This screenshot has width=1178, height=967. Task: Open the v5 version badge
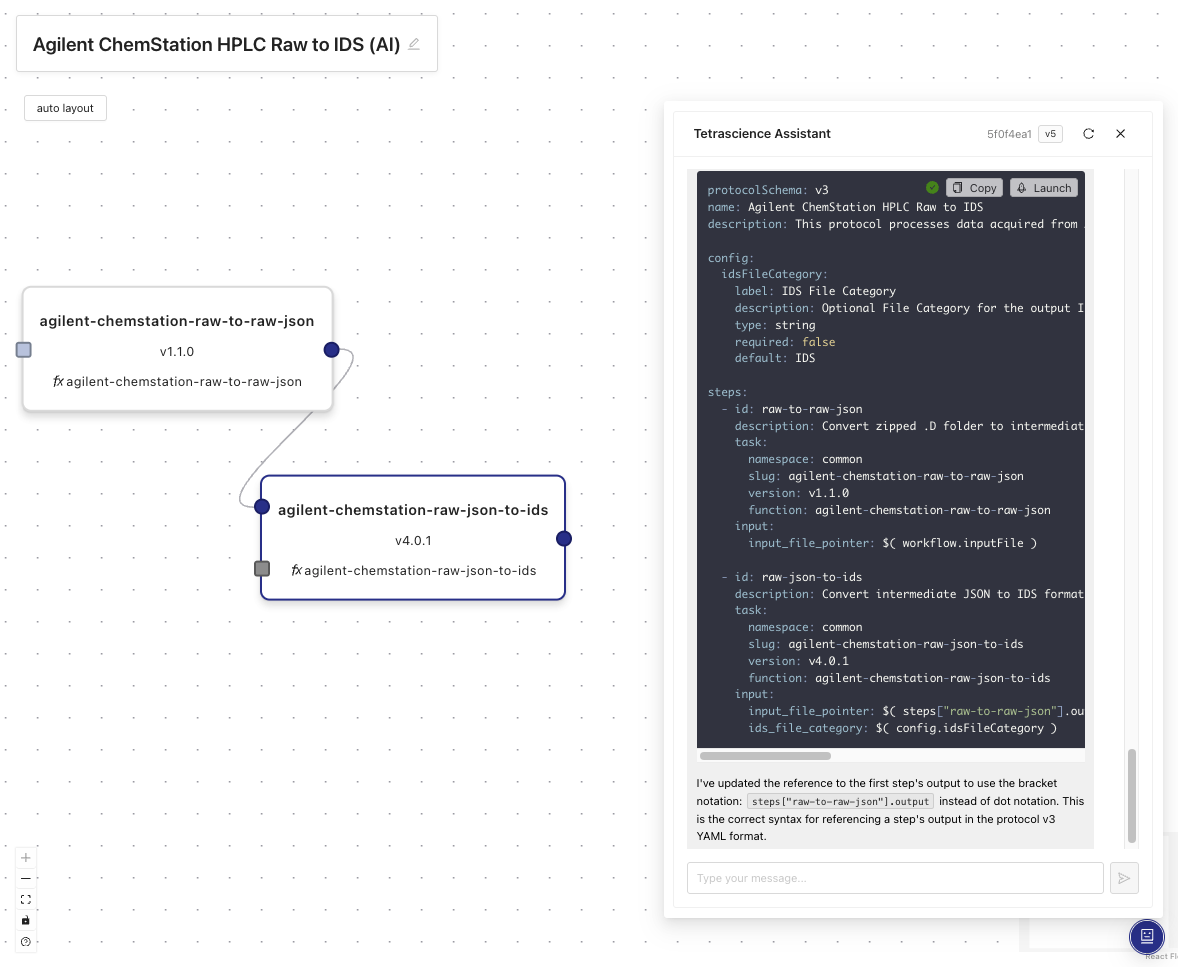point(1050,134)
